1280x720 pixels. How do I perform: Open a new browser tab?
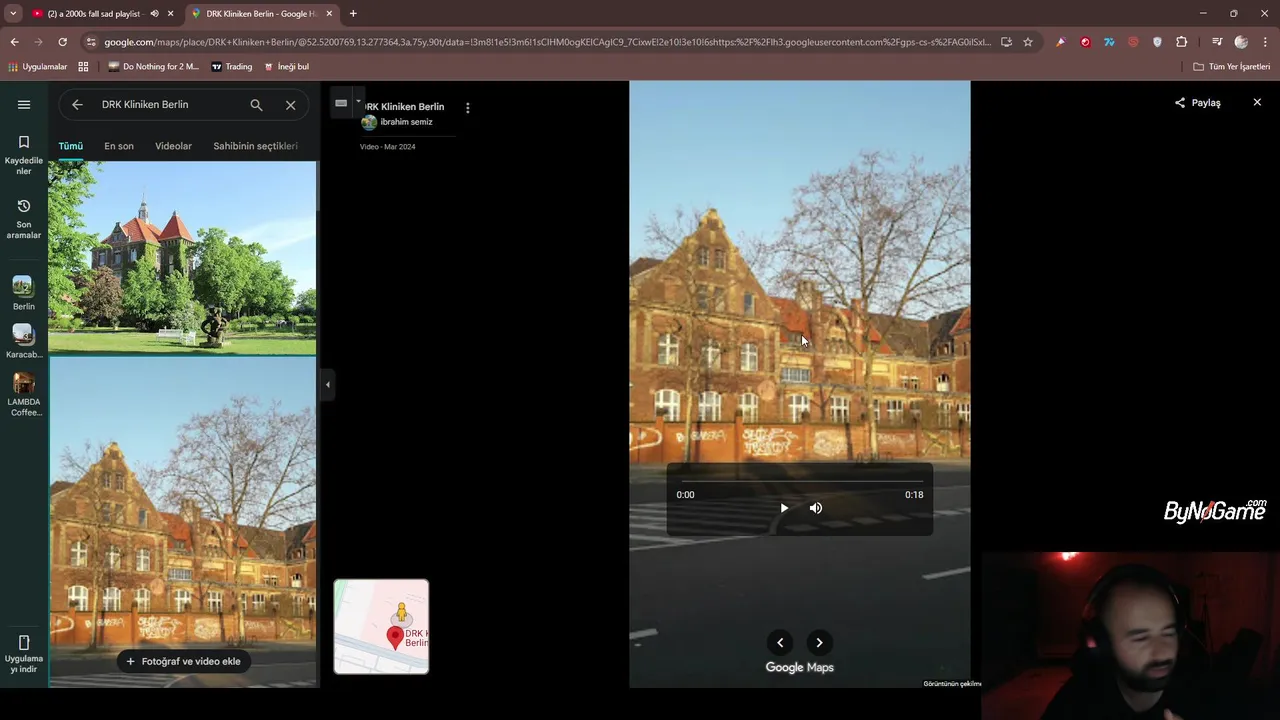(353, 14)
